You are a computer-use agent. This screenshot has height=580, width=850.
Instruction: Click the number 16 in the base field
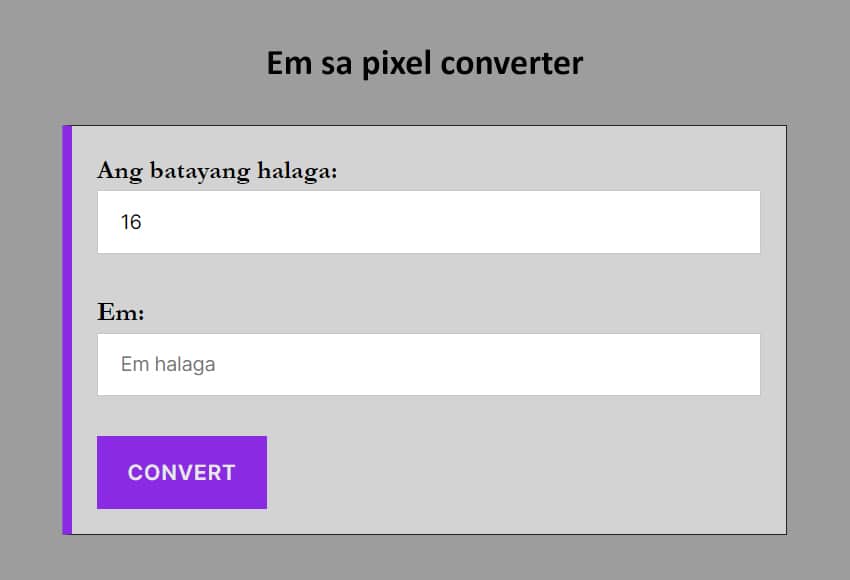[131, 222]
